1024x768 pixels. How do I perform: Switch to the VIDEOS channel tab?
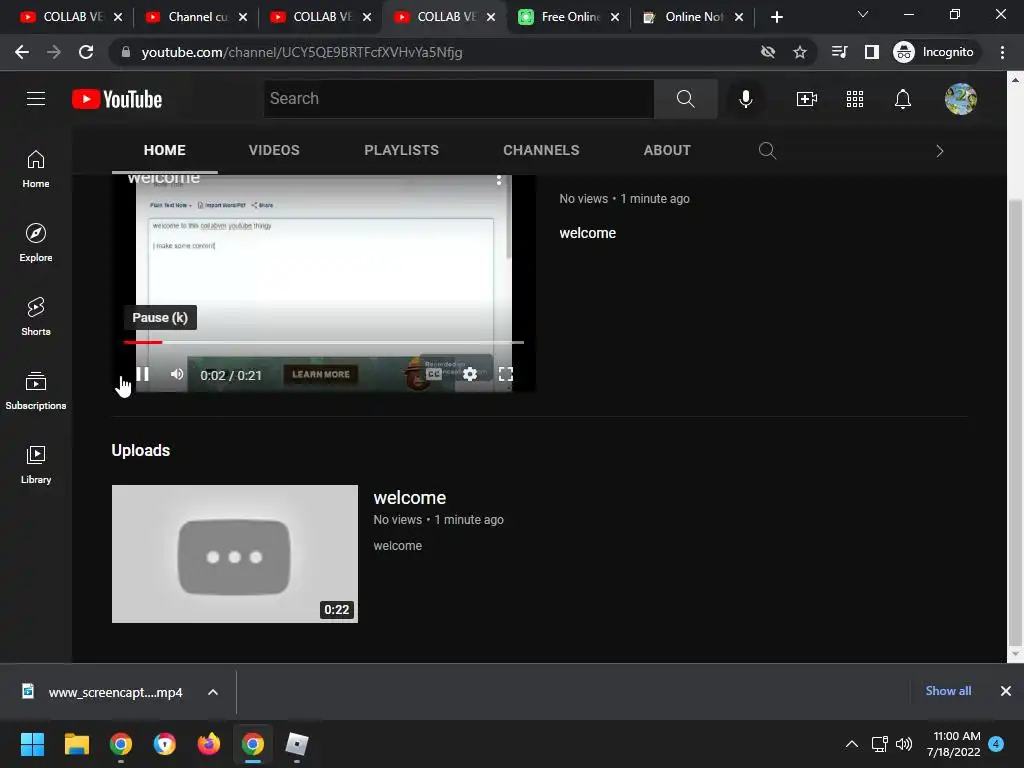[x=274, y=150]
